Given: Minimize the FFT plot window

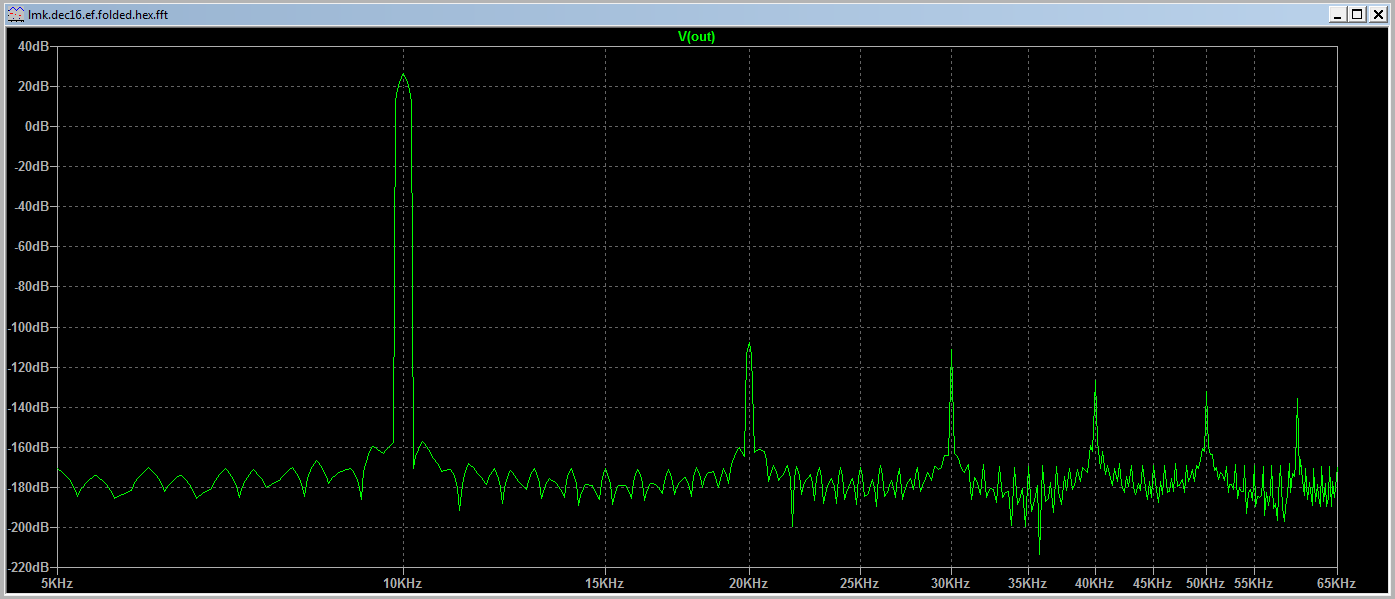Looking at the screenshot, I should [1339, 14].
